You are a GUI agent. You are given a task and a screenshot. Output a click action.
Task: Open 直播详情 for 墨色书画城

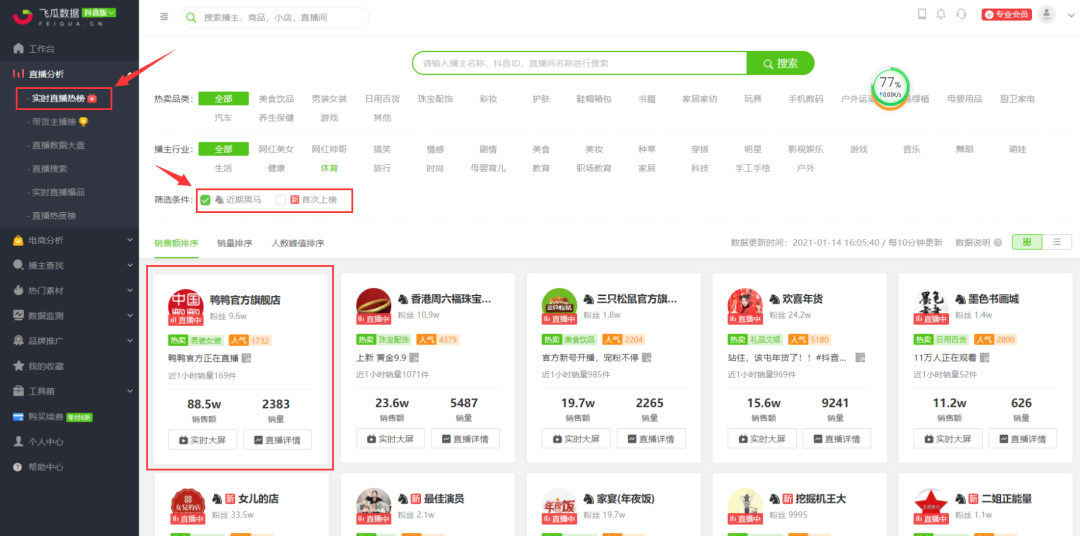point(1023,439)
